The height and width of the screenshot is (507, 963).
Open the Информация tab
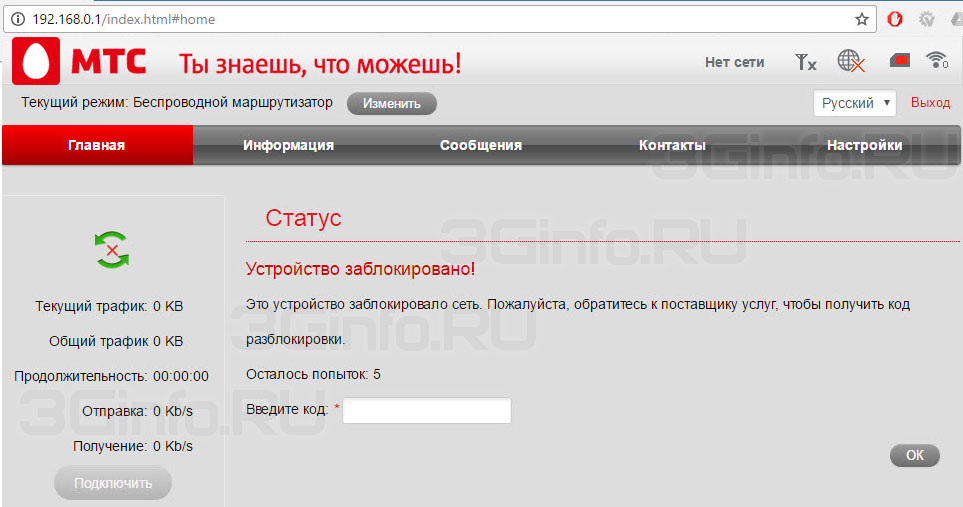coord(288,145)
